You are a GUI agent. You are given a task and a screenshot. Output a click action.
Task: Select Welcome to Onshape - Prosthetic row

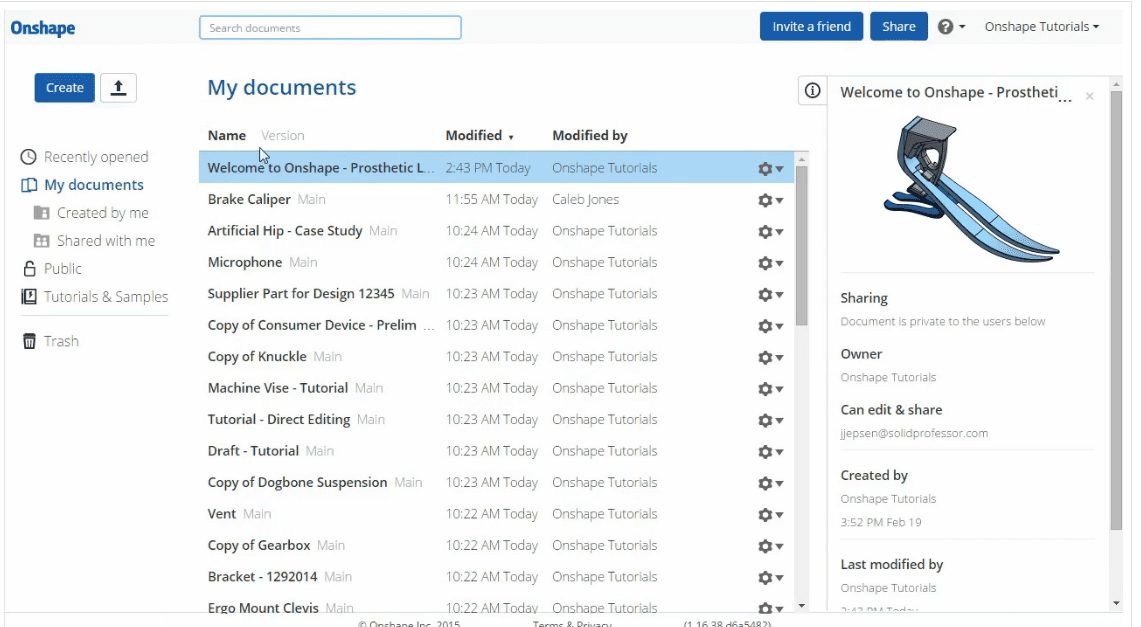tap(496, 168)
